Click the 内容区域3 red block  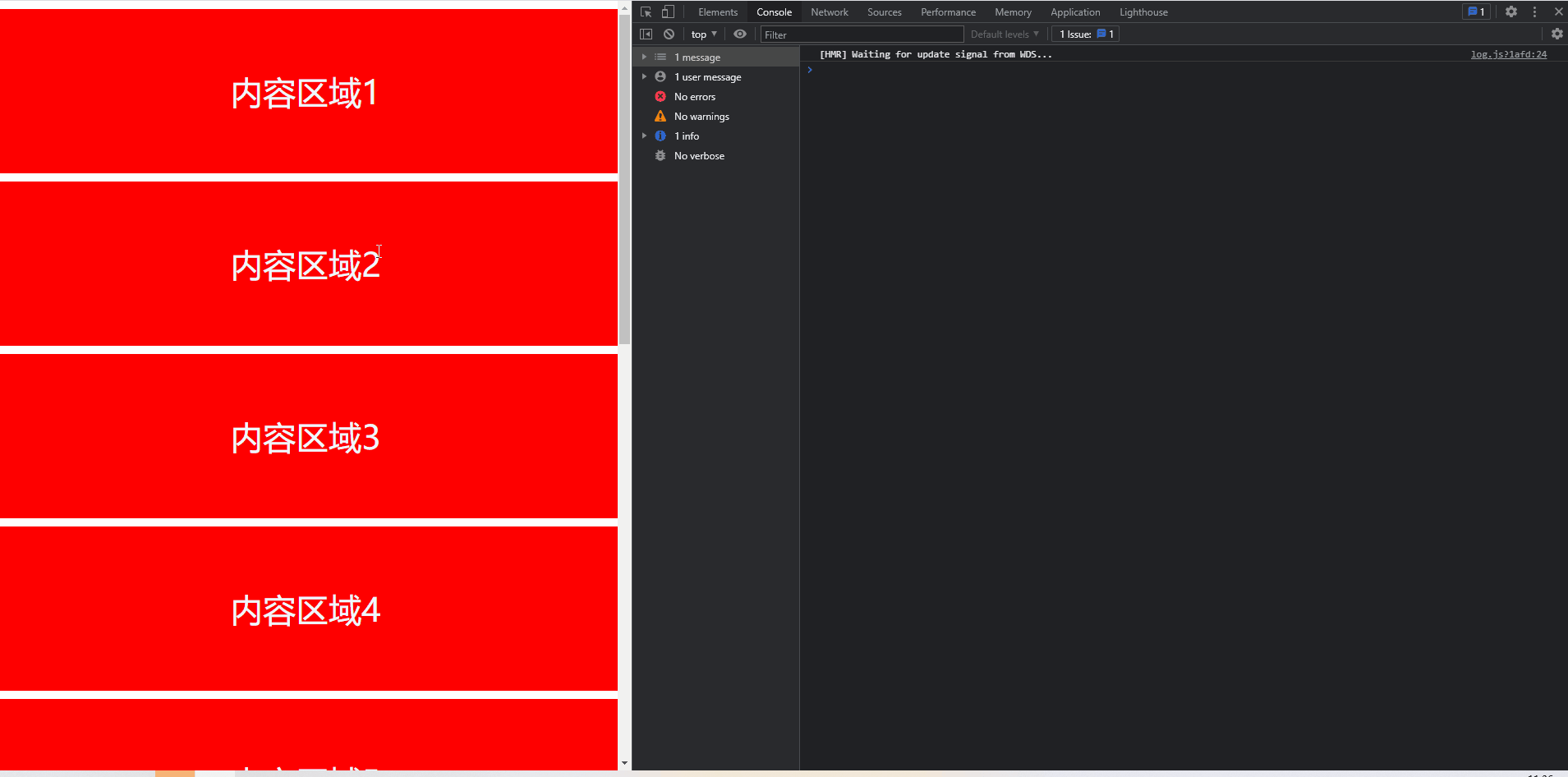pyautogui.click(x=309, y=436)
